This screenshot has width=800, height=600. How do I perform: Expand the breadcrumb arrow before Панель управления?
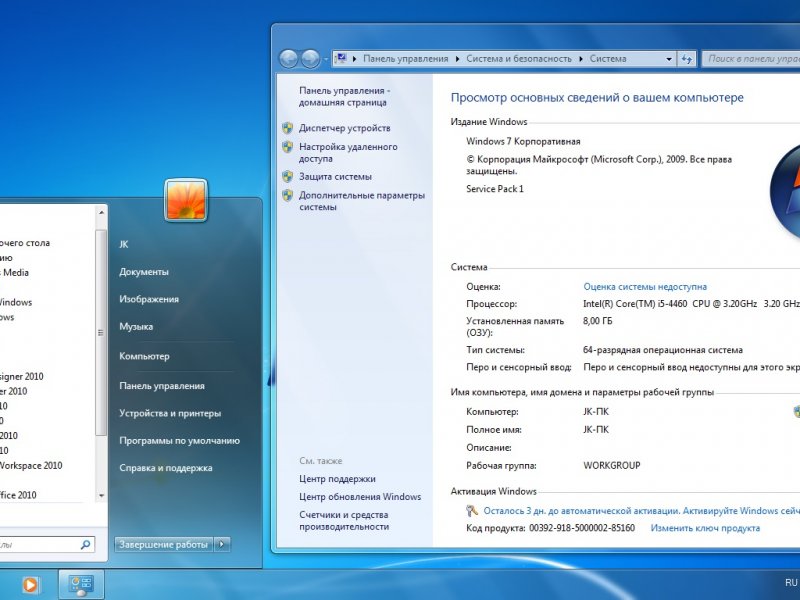tap(355, 59)
